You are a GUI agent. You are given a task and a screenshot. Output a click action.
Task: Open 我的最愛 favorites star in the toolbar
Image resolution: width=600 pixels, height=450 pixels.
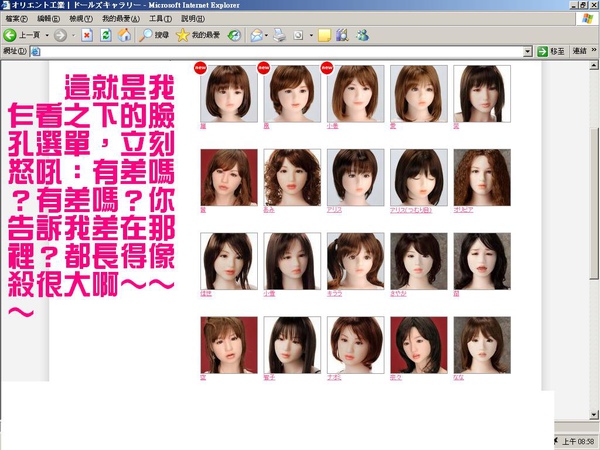click(198, 35)
